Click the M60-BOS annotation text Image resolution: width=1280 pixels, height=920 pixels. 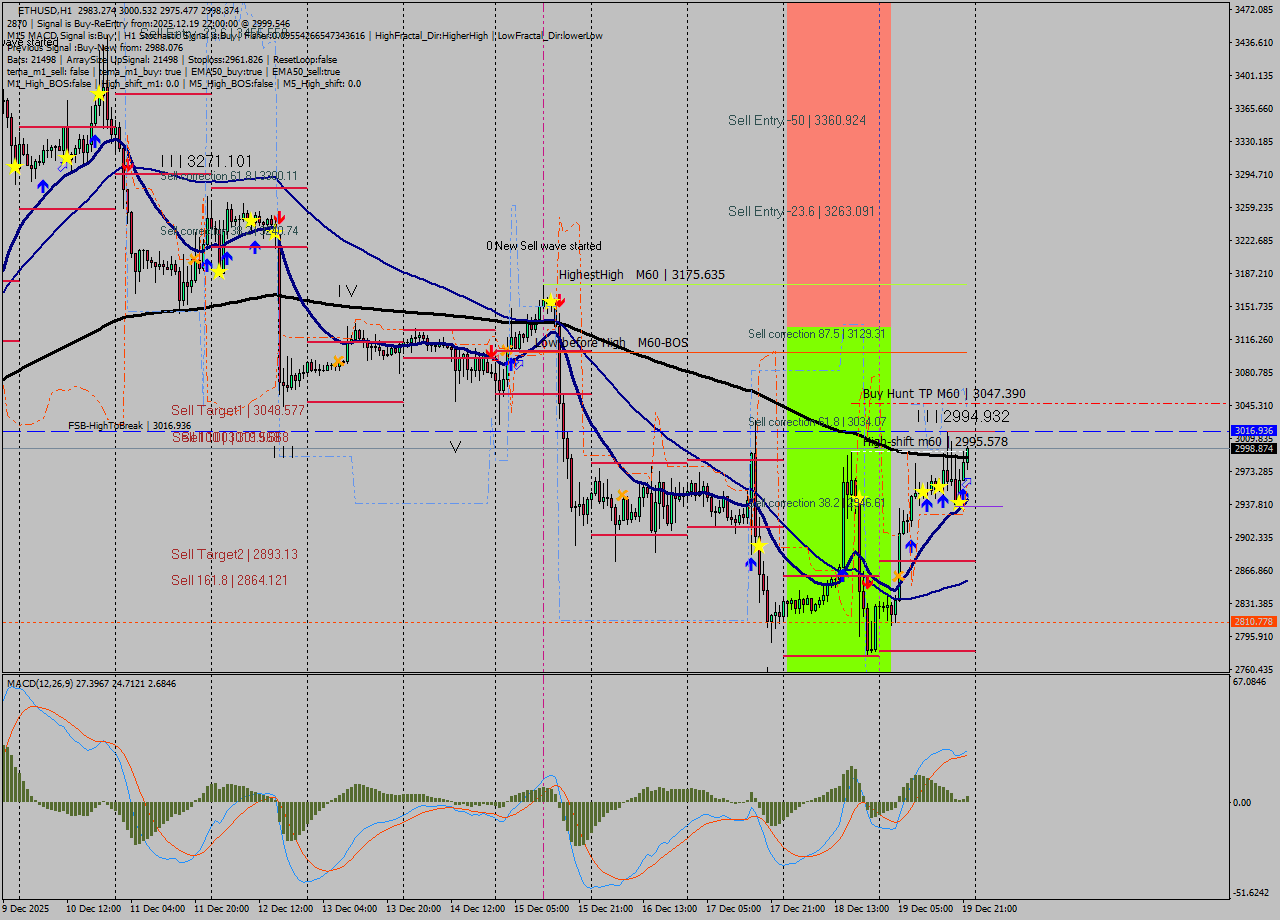[663, 342]
